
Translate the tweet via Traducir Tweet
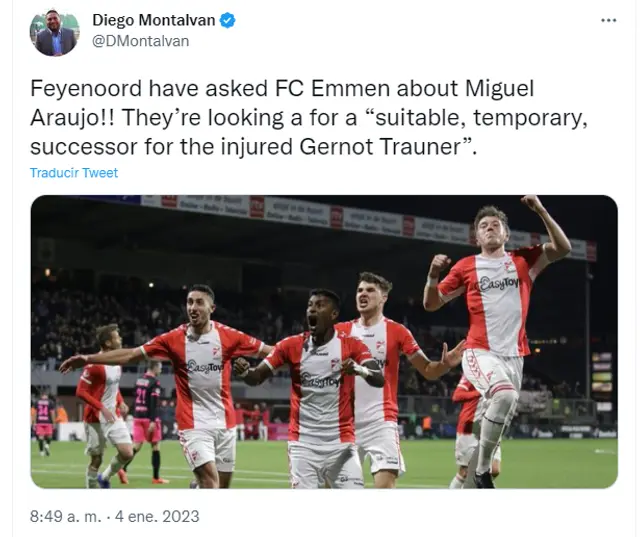tap(74, 173)
